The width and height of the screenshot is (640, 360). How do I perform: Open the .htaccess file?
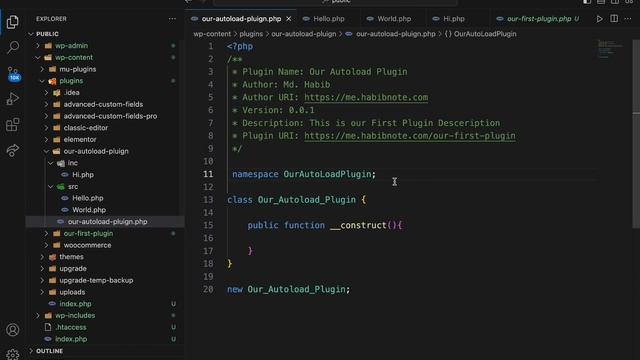click(x=71, y=327)
